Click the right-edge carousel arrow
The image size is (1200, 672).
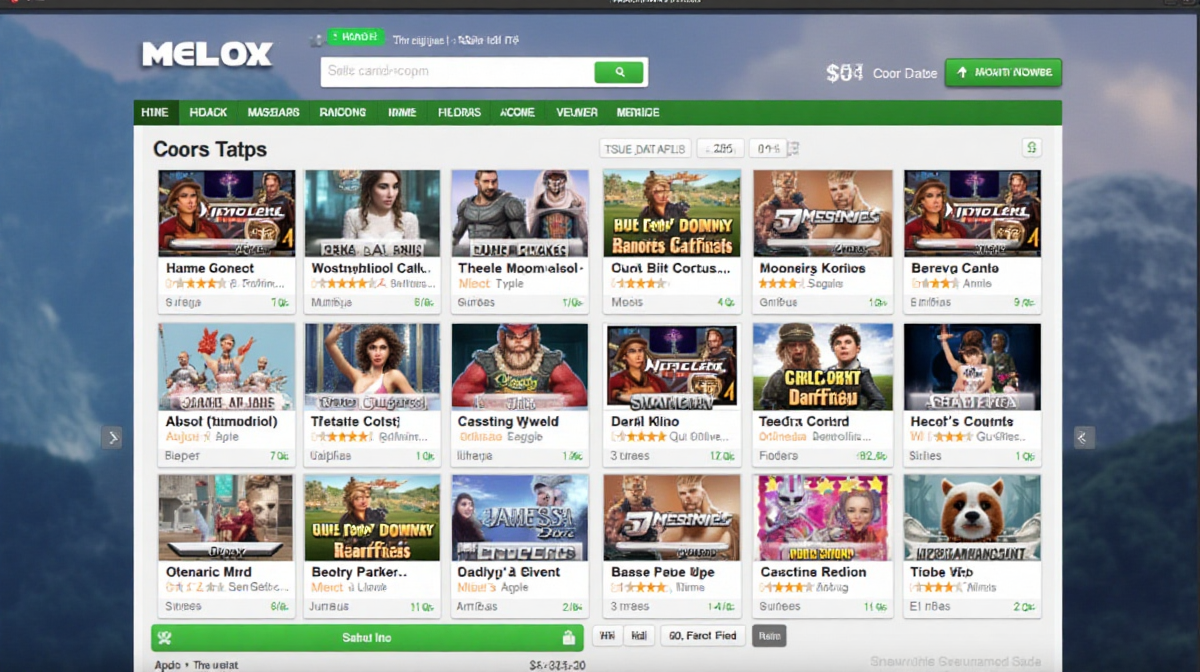pos(1084,437)
